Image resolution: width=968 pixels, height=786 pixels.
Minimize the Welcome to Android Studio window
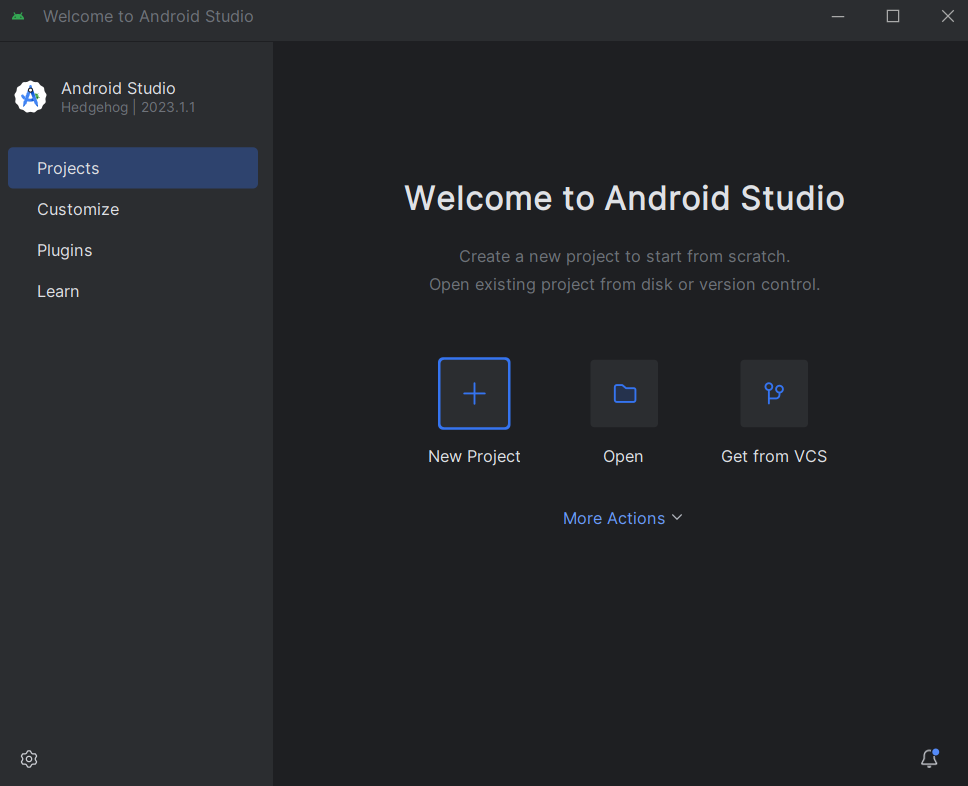[838, 17]
